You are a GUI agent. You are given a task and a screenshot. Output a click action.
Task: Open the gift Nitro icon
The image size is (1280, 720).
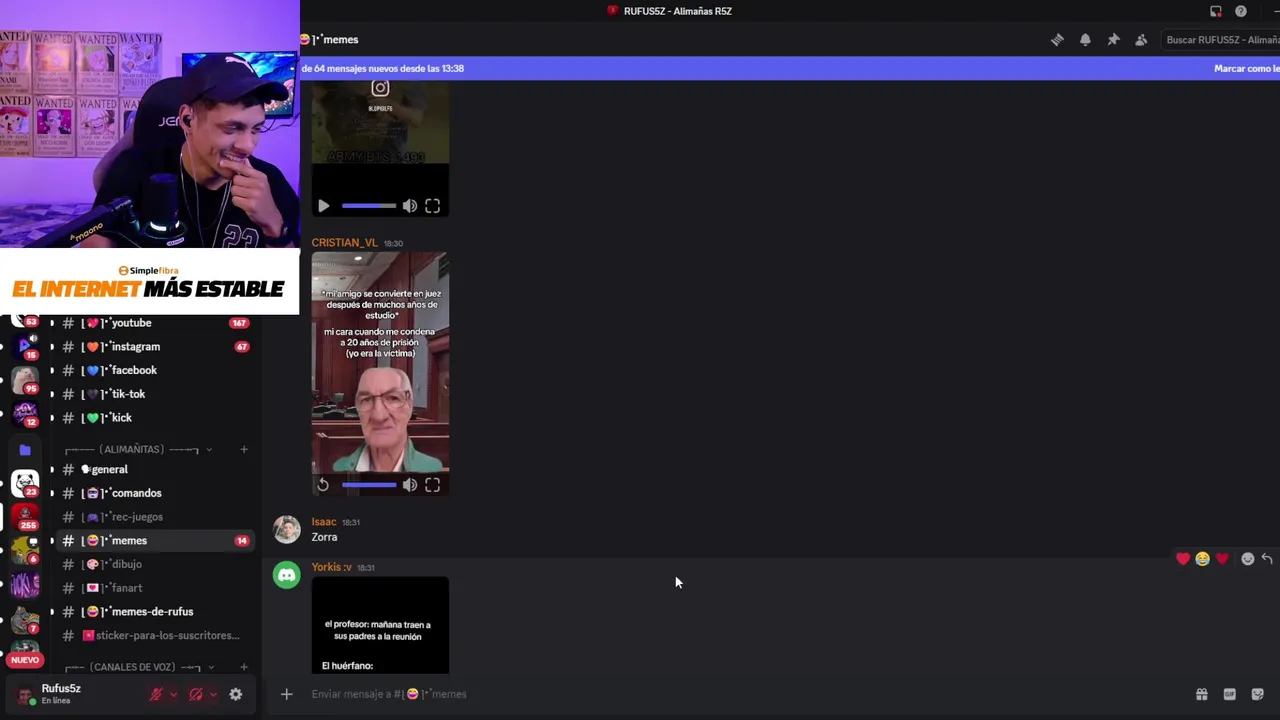tap(1201, 694)
